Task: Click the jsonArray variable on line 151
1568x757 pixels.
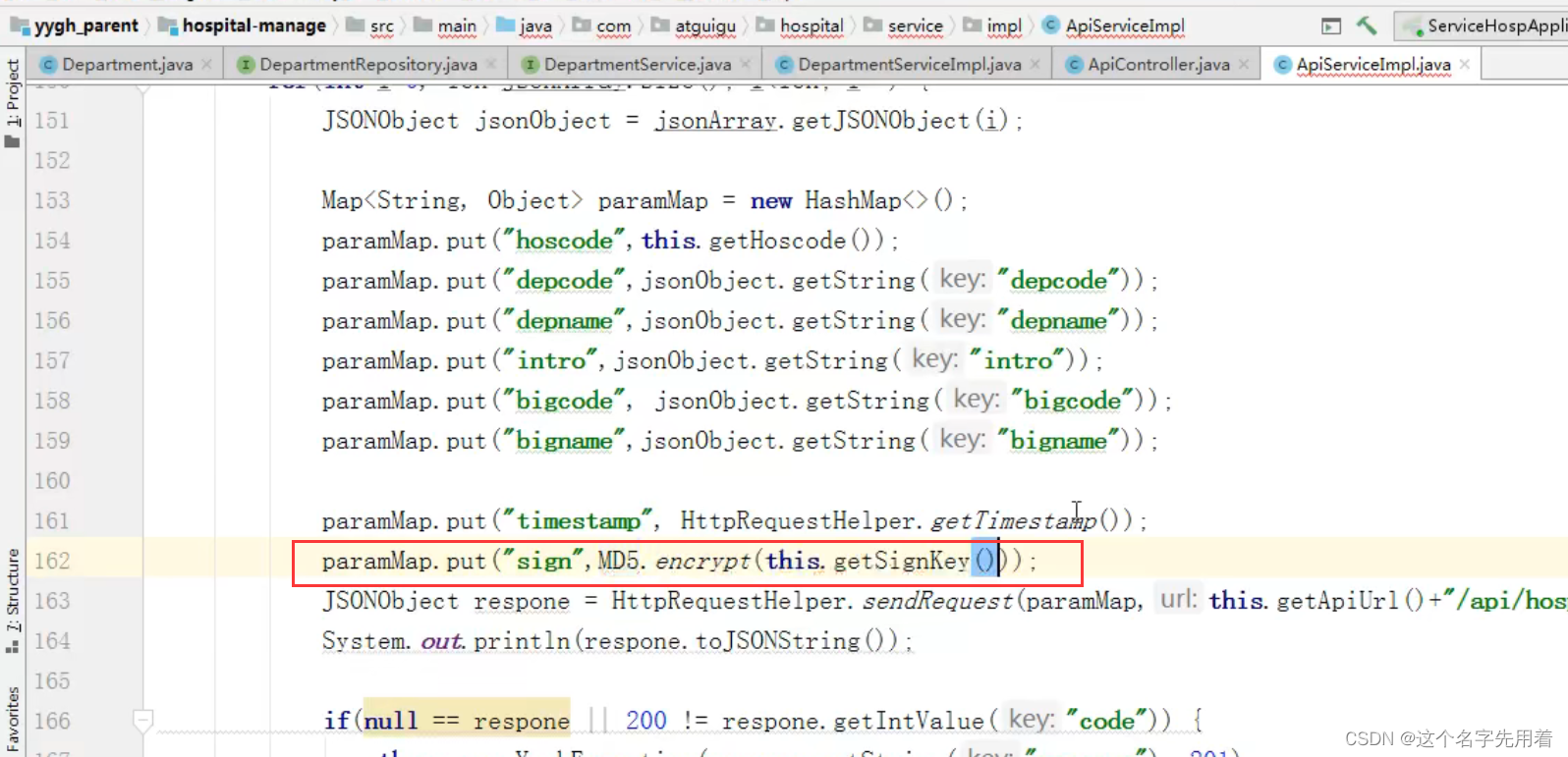Action: (716, 121)
